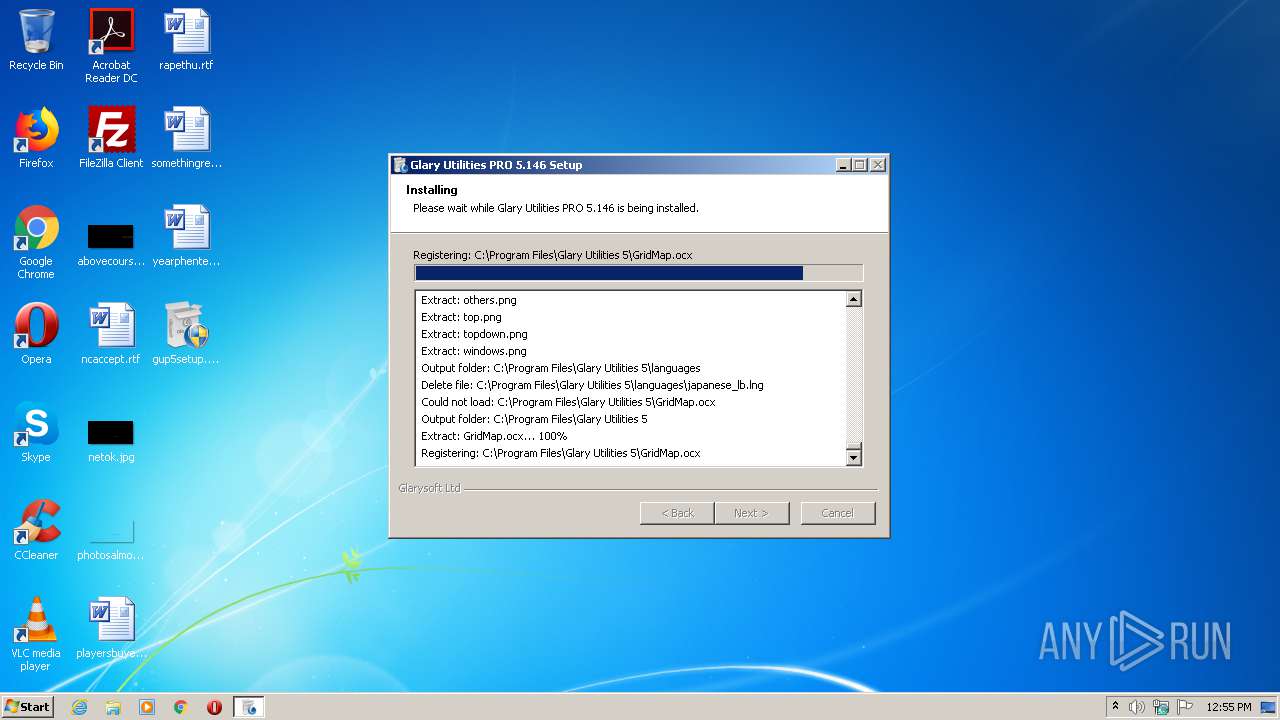1280x720 pixels.
Task: Click the Cancel button in Setup
Action: 838,513
